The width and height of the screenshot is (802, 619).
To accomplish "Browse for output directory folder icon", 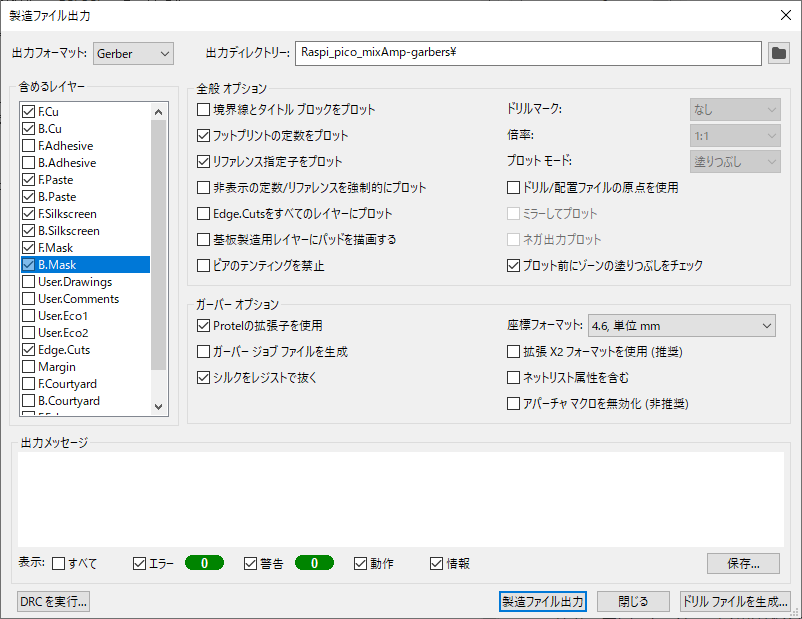I will (x=778, y=53).
